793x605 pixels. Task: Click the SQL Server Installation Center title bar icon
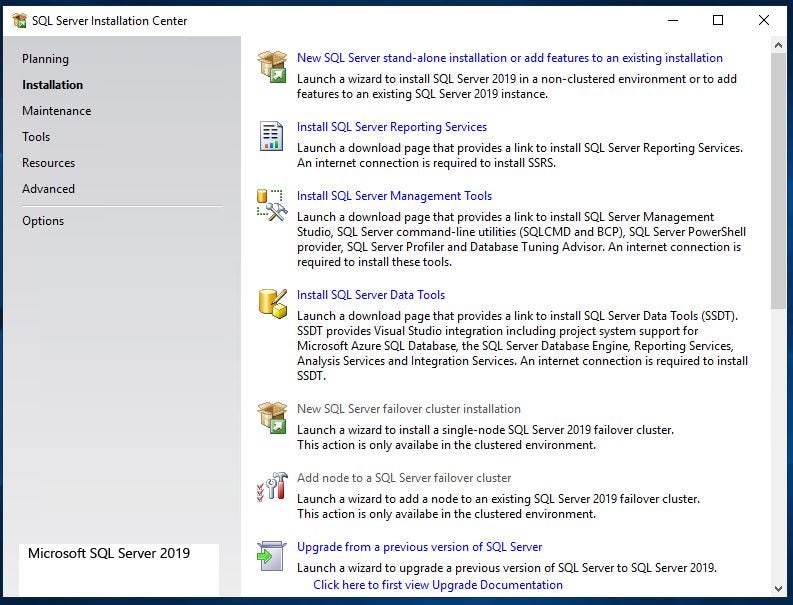pos(19,21)
